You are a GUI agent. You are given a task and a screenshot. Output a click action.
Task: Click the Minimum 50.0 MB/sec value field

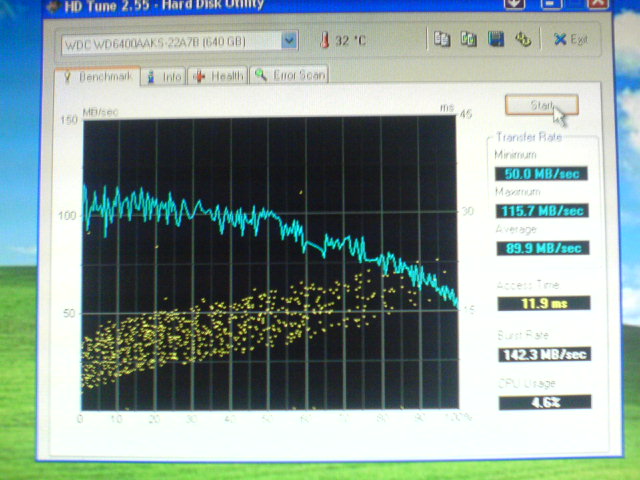pos(541,174)
